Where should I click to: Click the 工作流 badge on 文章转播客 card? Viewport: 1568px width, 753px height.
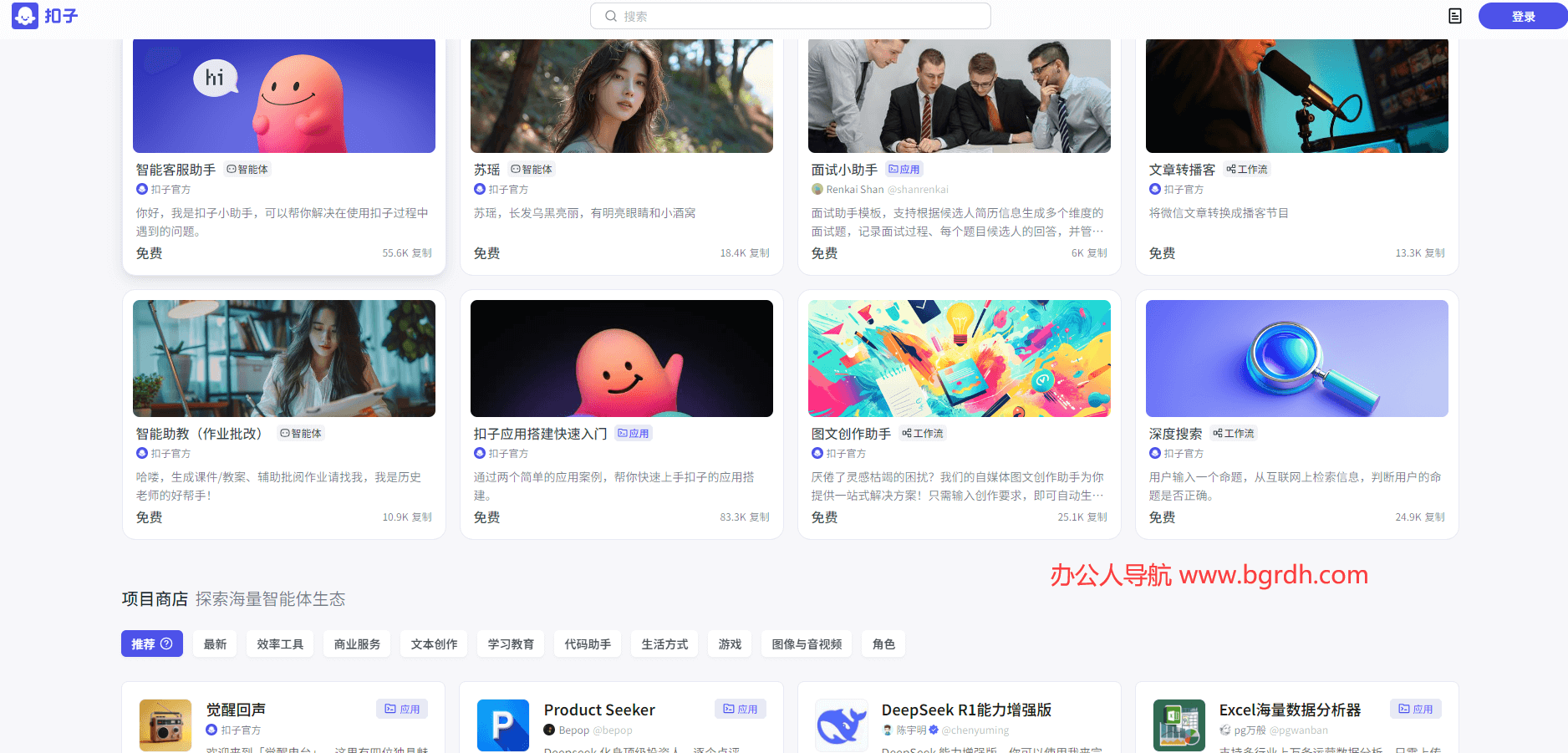tap(1246, 169)
